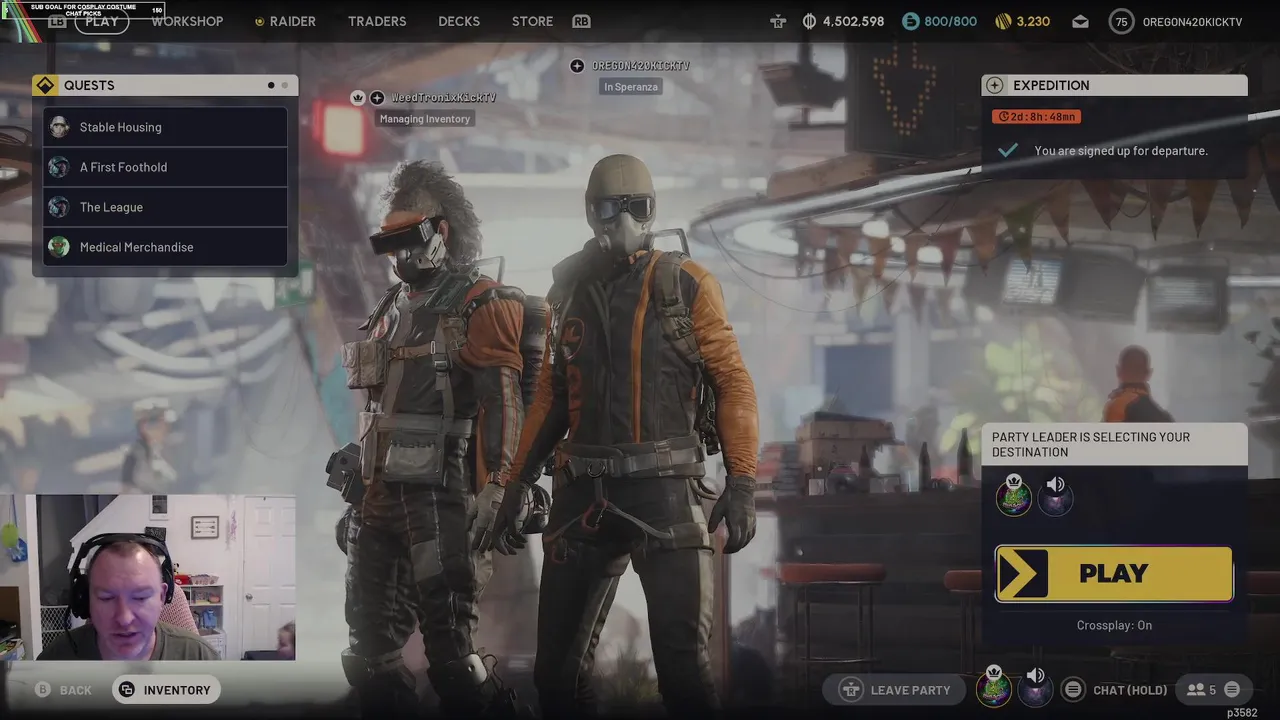Viewport: 1280px width, 720px height.
Task: Click the A First Foothold trader portrait
Action: click(x=59, y=167)
